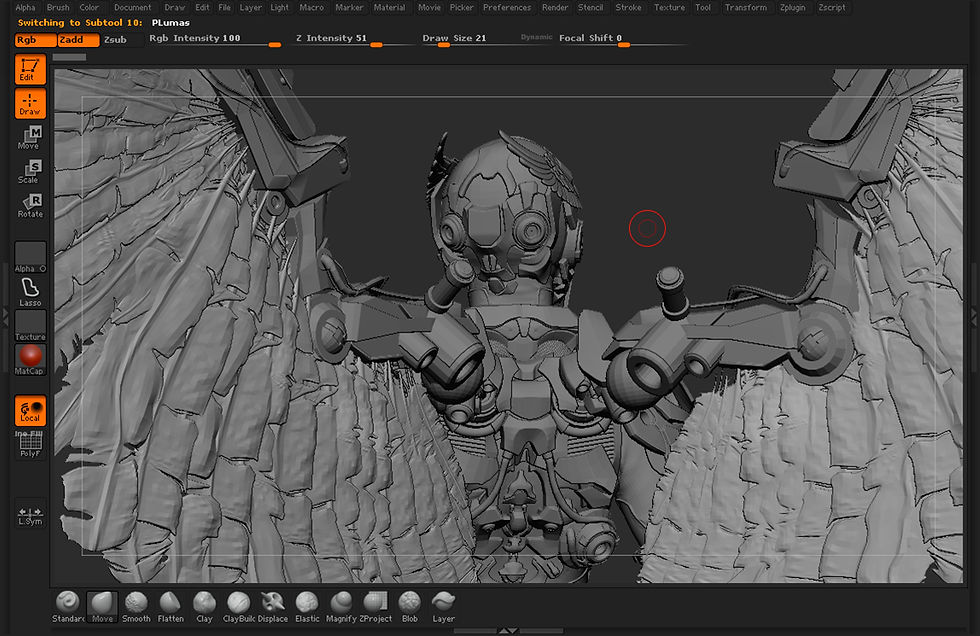Activate the Move transform tool
Viewport: 980px width, 636px height.
click(30, 138)
